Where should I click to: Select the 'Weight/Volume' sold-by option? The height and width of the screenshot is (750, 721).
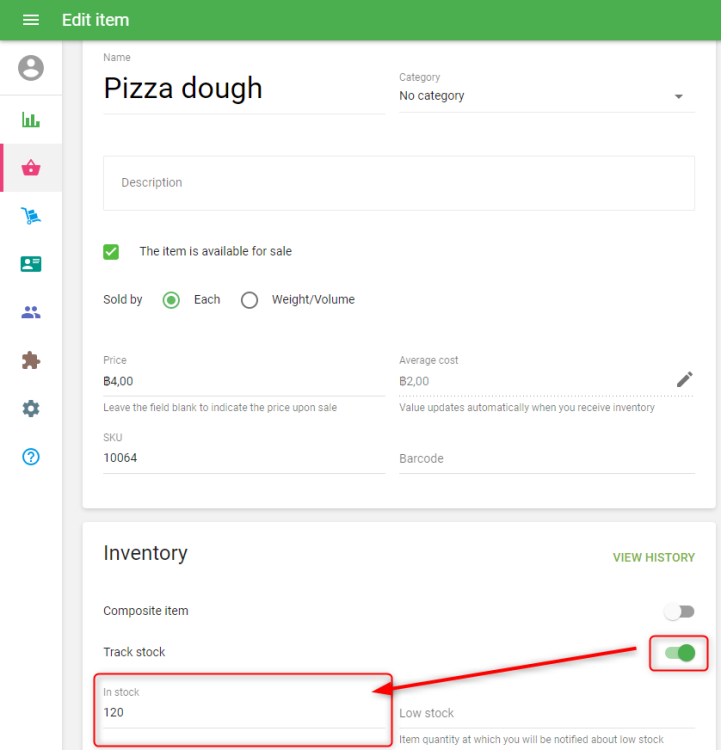(x=250, y=300)
